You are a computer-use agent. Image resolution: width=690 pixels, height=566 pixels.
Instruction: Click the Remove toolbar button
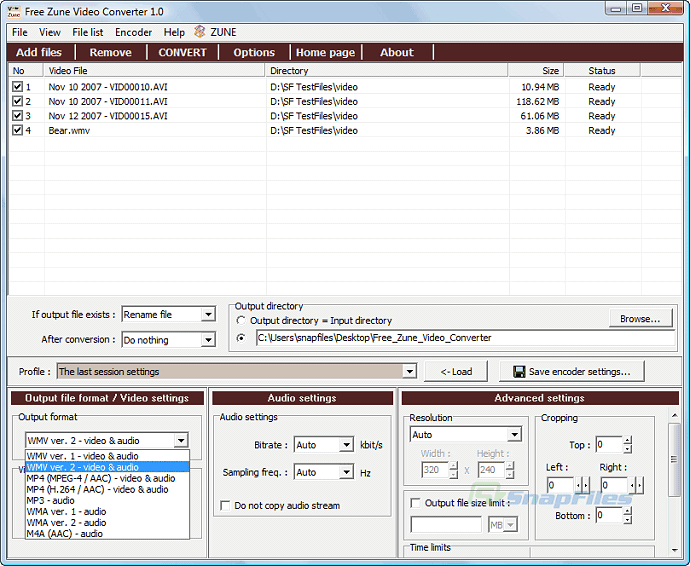pyautogui.click(x=110, y=52)
